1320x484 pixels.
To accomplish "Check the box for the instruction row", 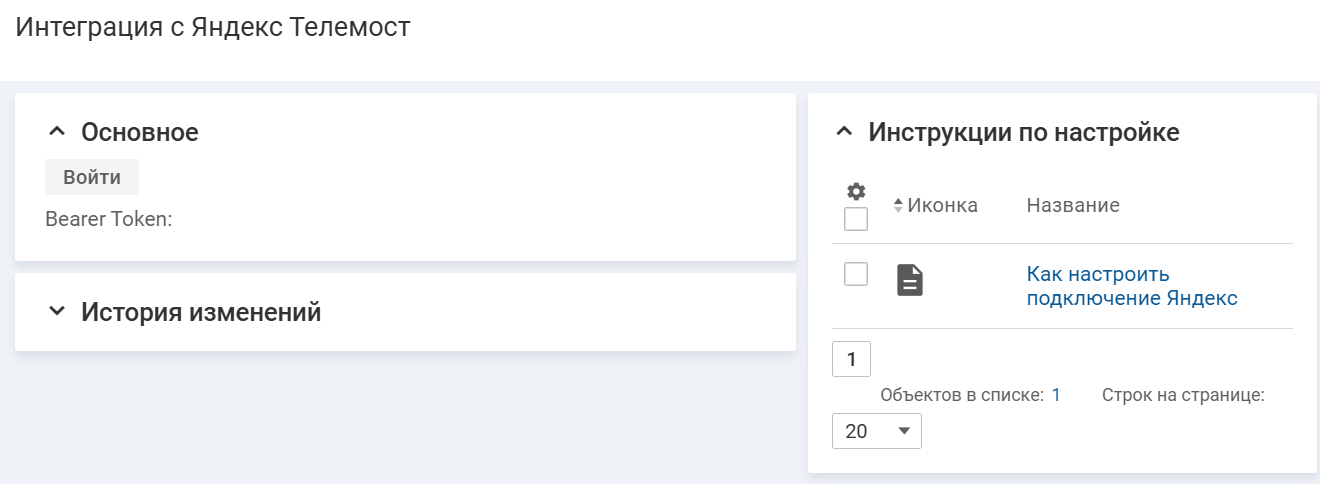I will 856,274.
